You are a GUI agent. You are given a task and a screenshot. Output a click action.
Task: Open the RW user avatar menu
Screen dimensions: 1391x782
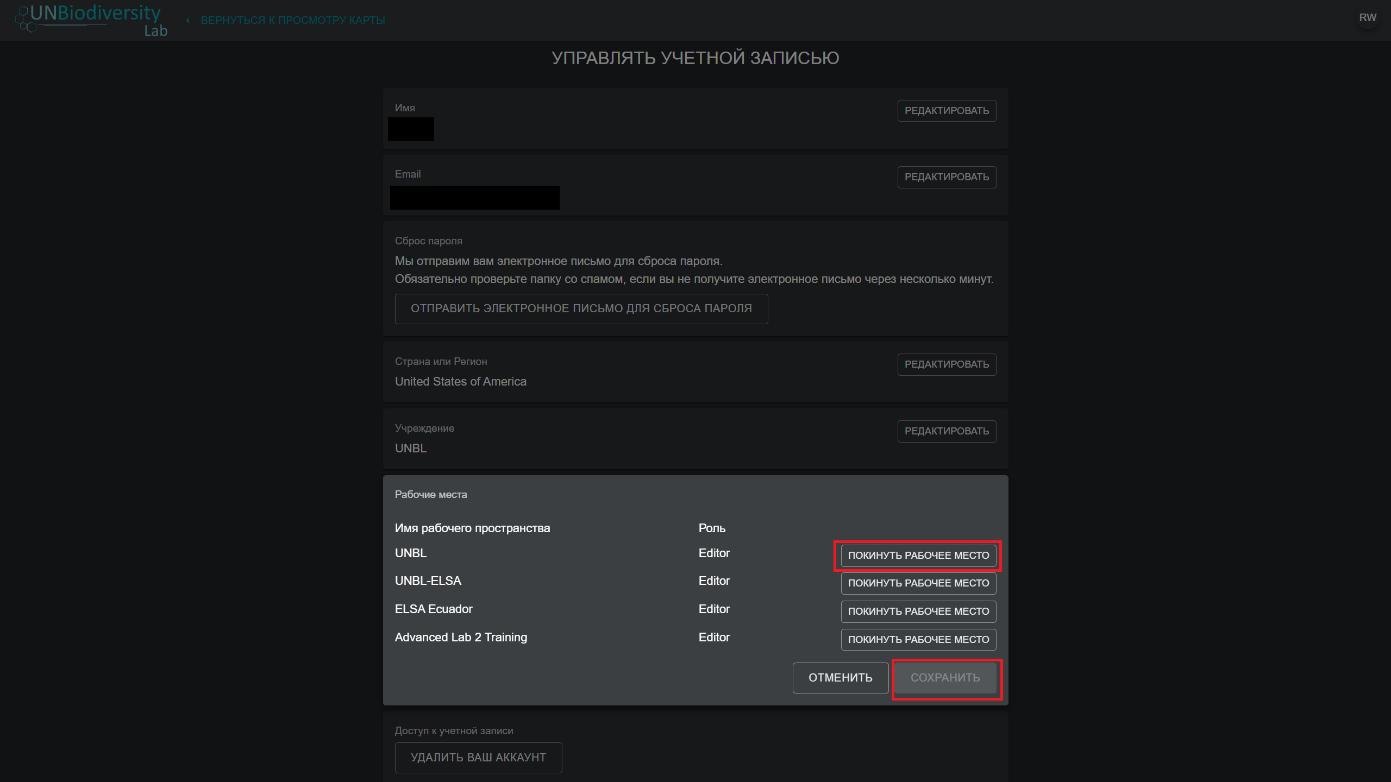tap(1367, 18)
